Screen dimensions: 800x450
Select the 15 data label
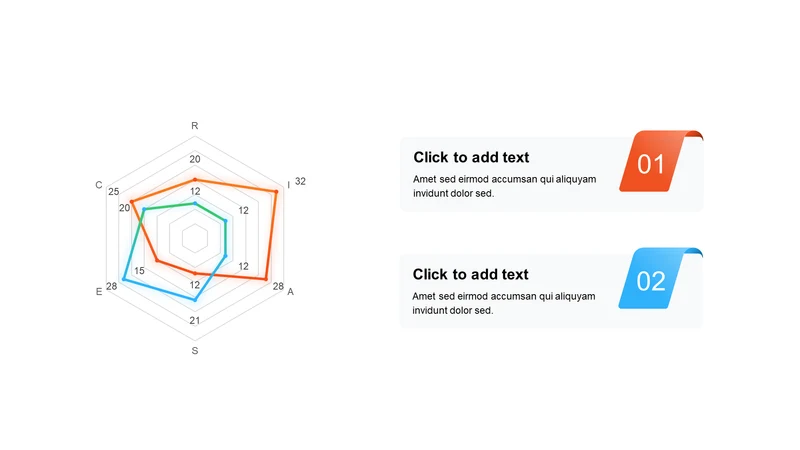139,271
